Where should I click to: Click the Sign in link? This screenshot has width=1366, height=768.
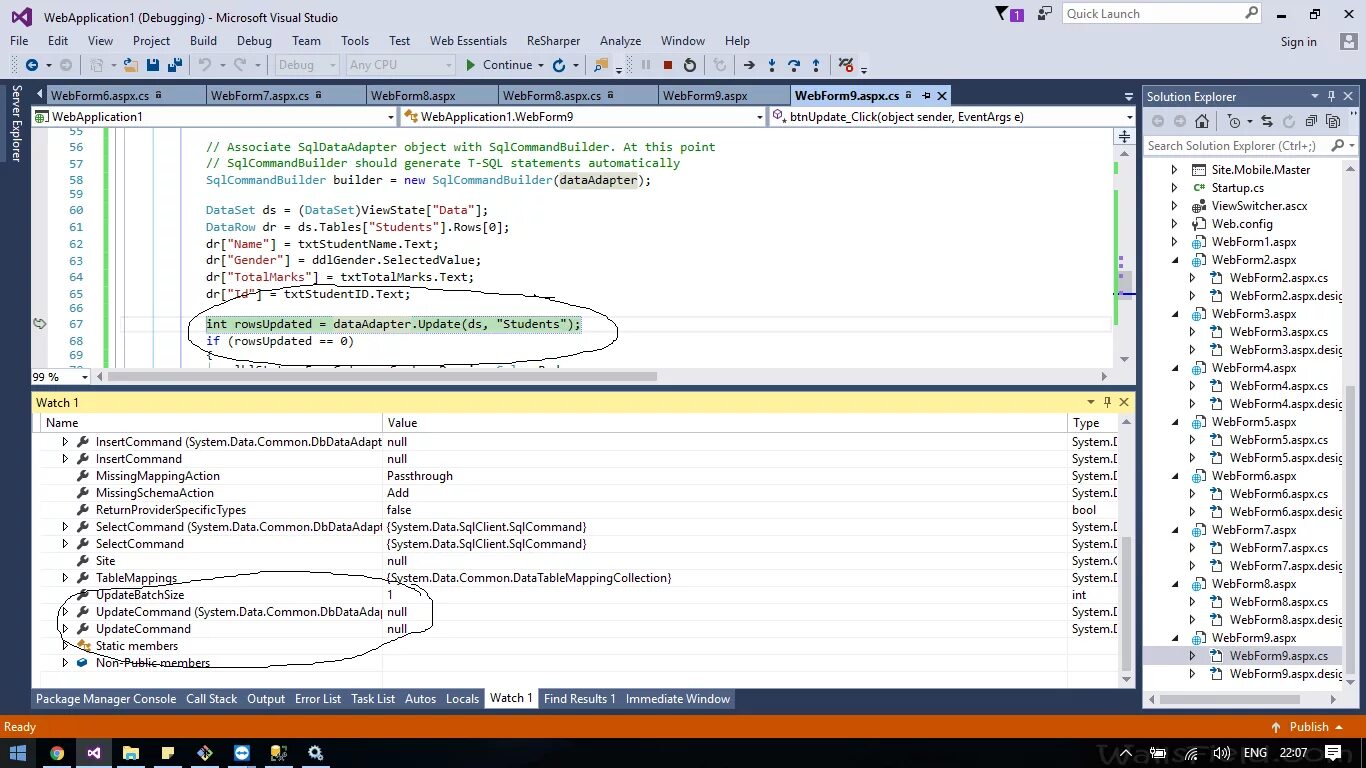click(x=1298, y=41)
